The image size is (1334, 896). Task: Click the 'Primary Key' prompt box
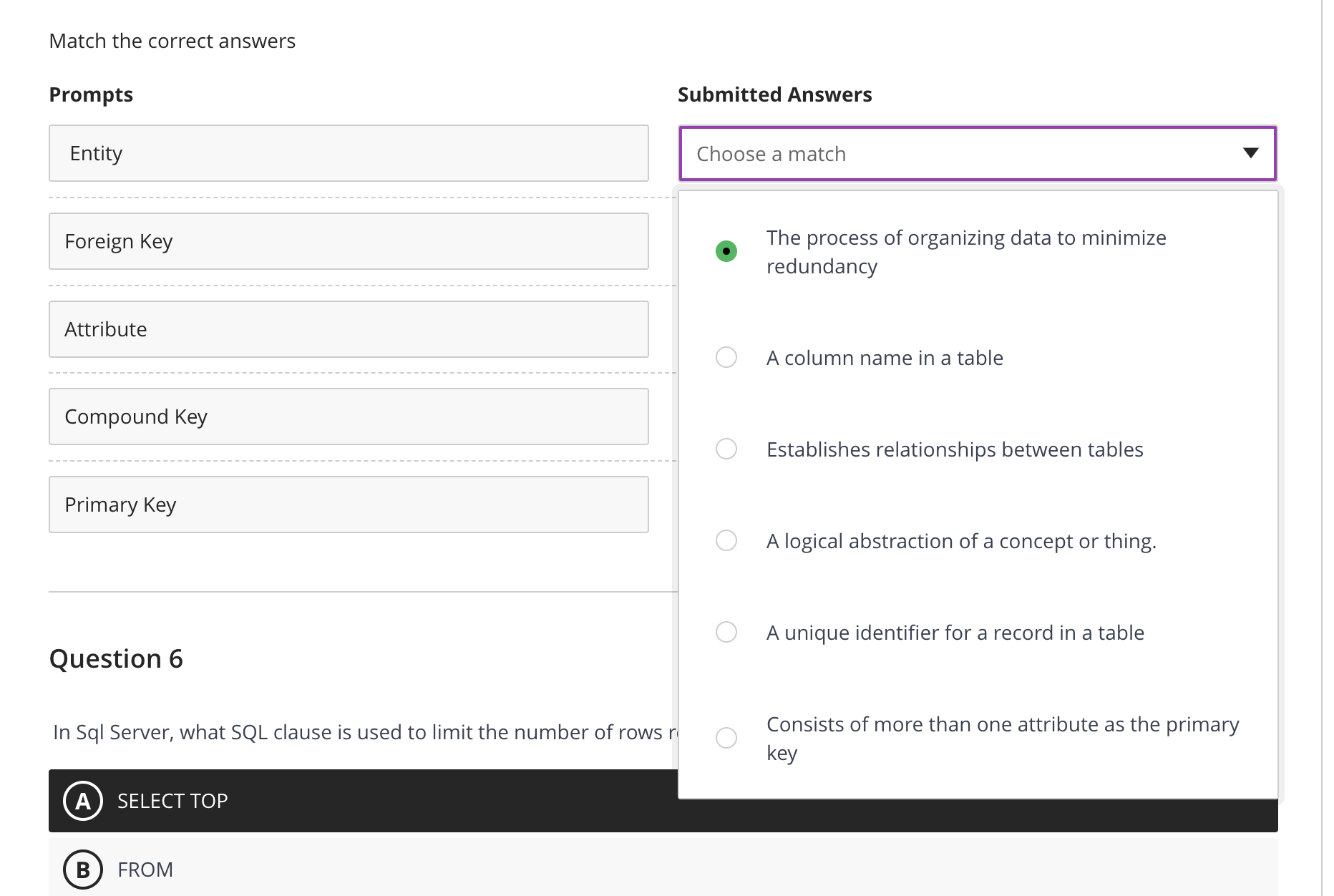[349, 505]
